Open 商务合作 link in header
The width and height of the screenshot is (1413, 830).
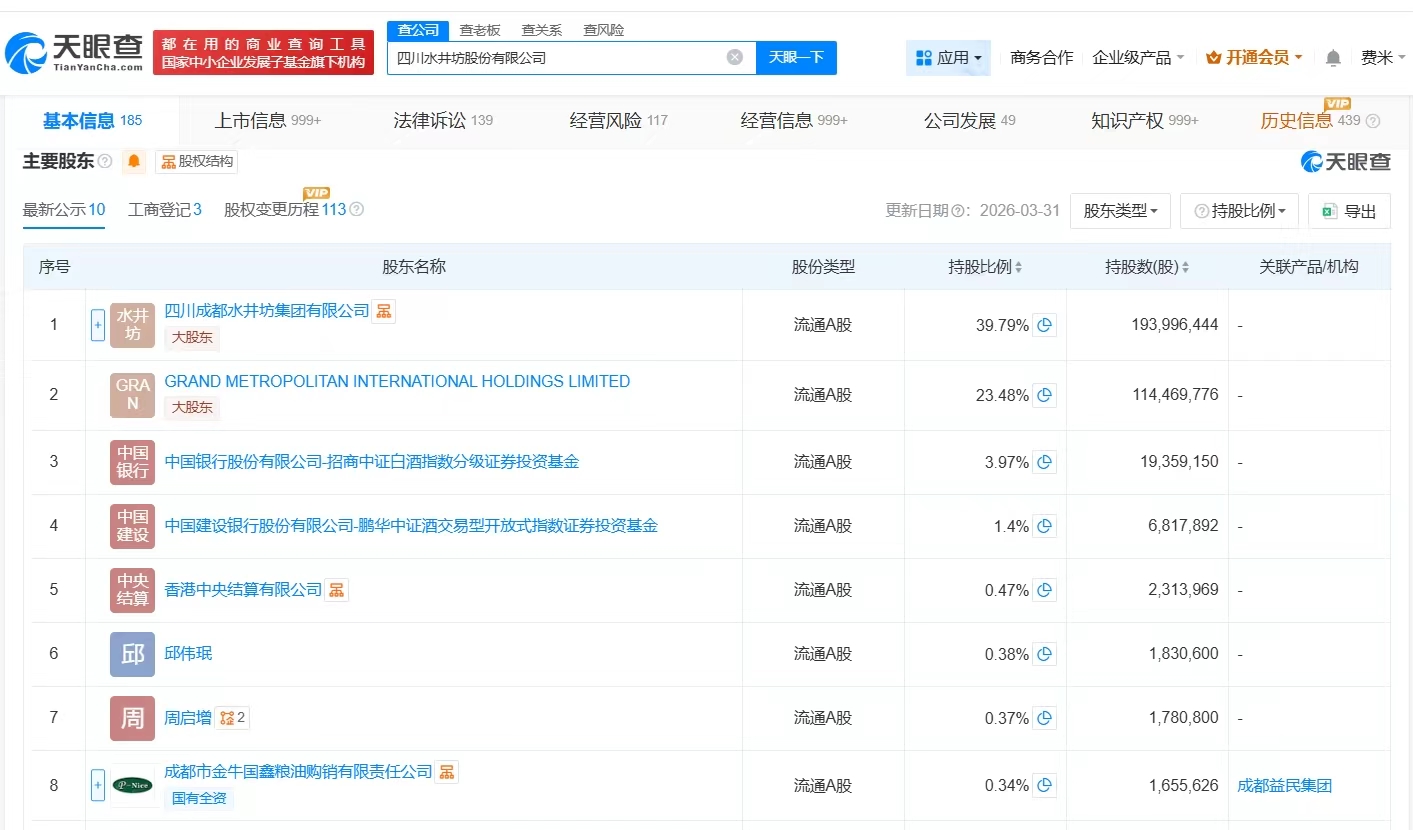coord(1042,58)
